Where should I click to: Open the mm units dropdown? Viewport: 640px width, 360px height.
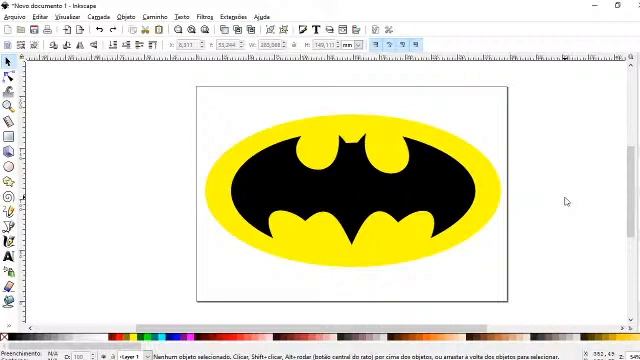358,45
